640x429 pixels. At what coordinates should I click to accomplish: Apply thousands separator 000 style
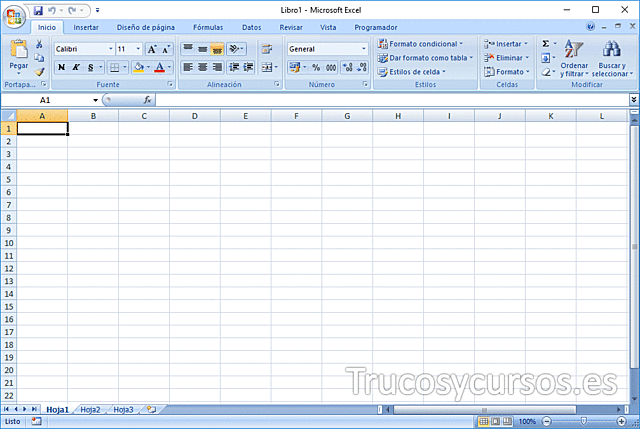(331, 67)
